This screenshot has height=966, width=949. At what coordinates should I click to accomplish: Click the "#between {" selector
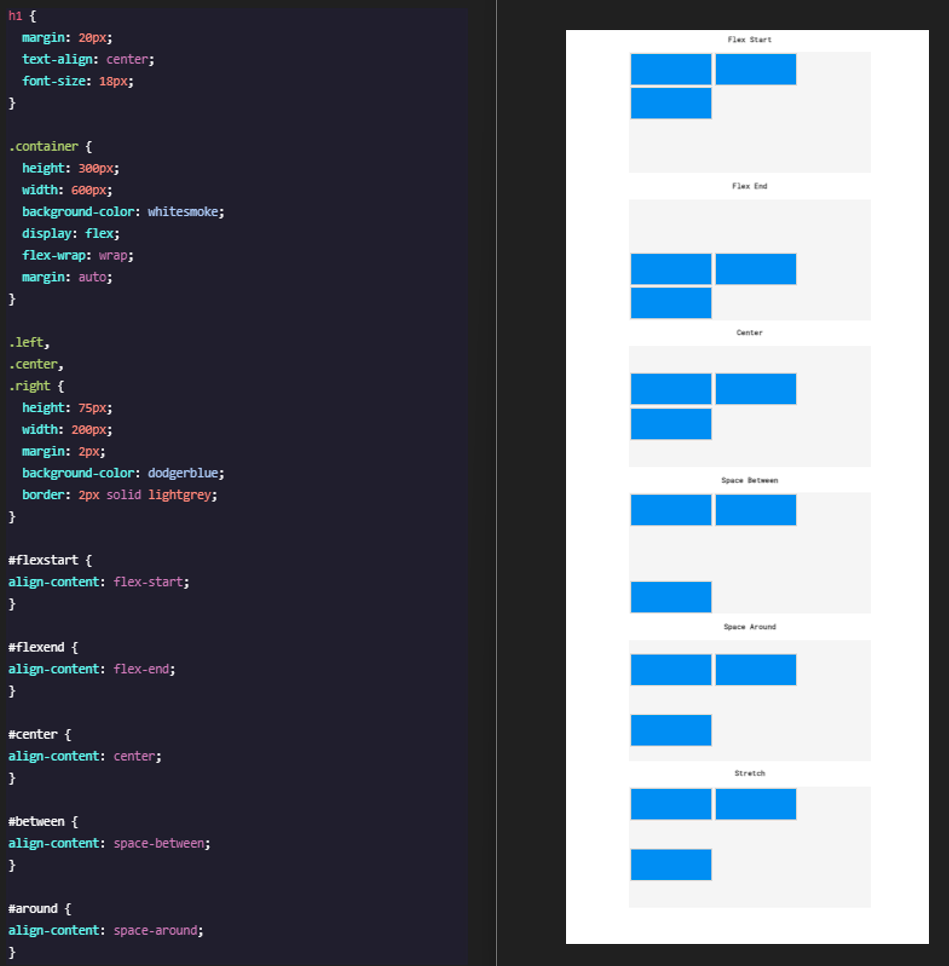pos(43,822)
